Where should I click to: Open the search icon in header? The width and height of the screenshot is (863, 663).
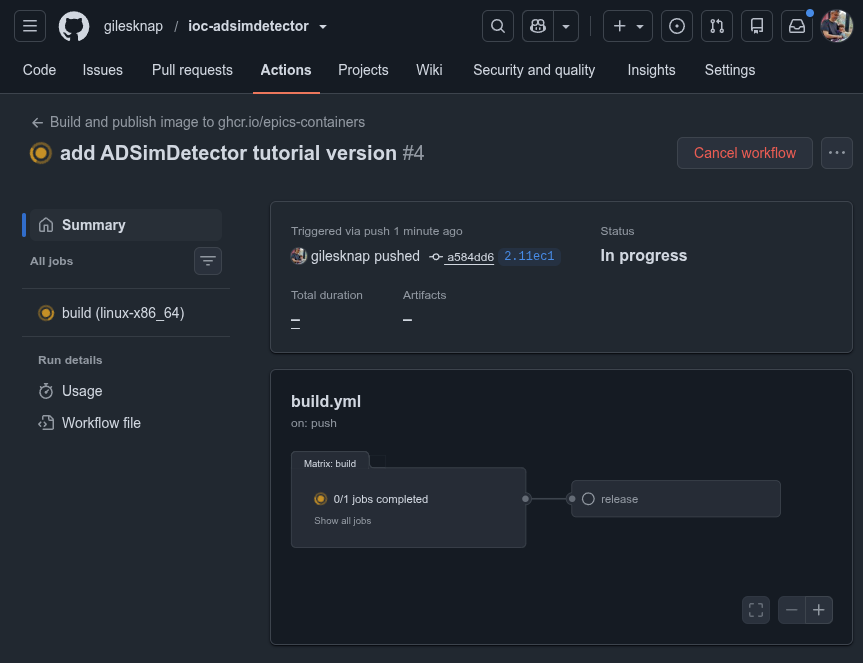[498, 26]
